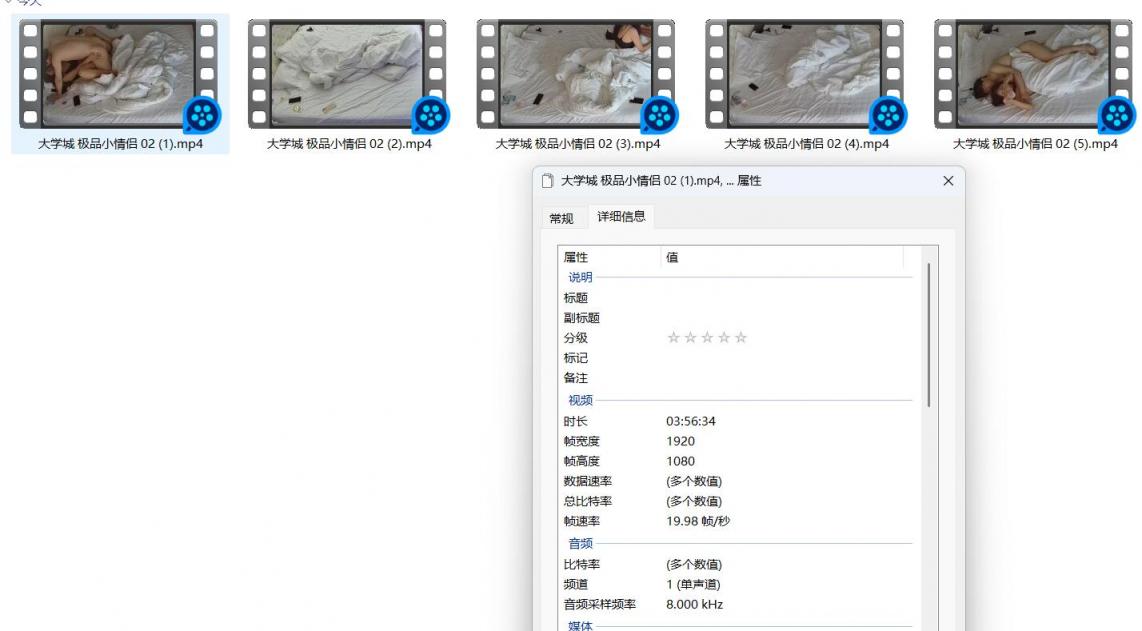
Task: Set rating to four stars in 分级
Action: point(724,338)
